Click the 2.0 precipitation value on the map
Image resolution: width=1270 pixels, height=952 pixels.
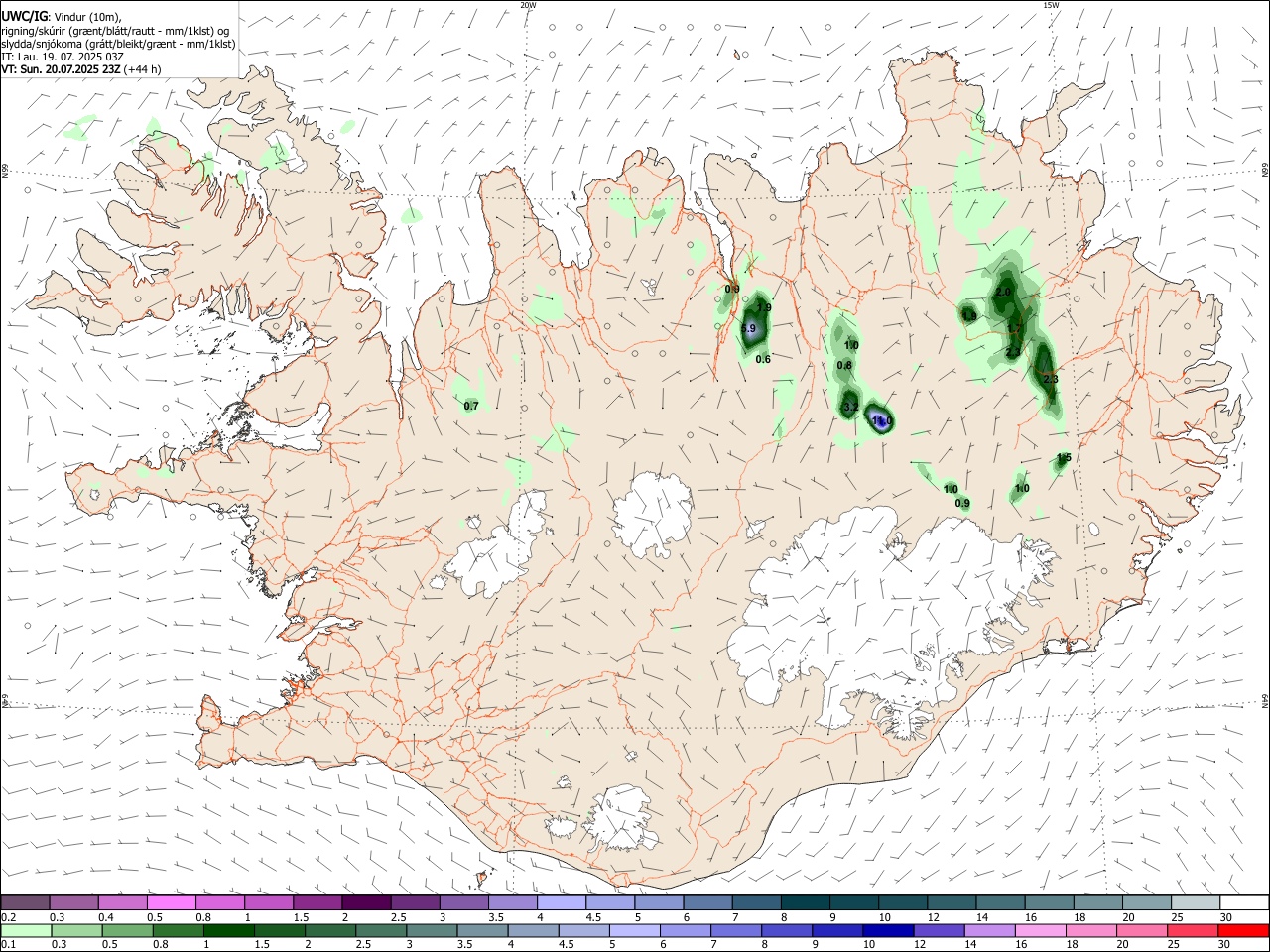point(1003,293)
